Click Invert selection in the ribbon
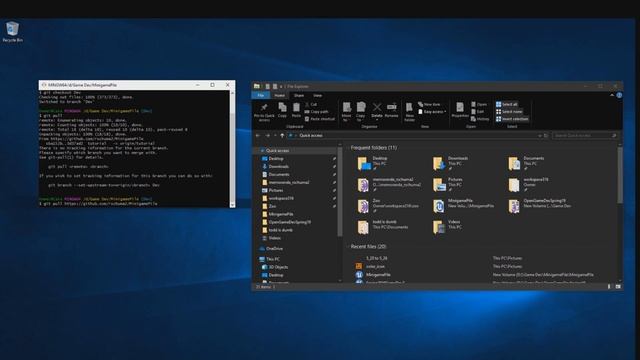 (512, 119)
